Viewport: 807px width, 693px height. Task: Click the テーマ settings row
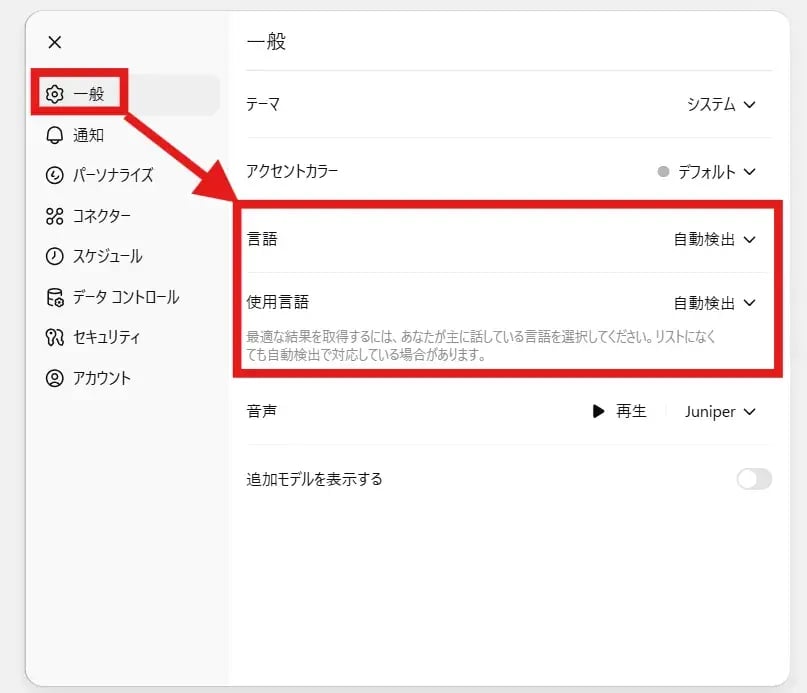[x=500, y=105]
